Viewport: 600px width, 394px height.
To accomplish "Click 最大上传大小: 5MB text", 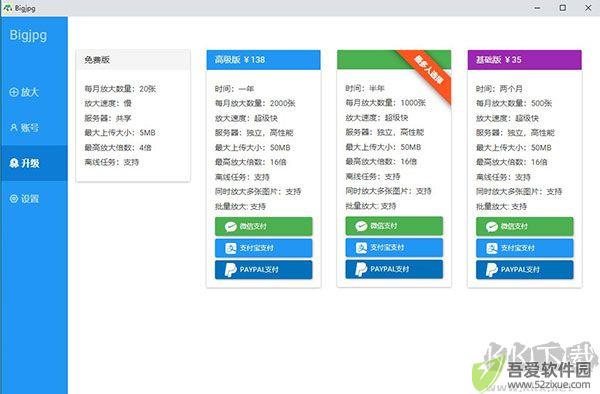I will [120, 133].
